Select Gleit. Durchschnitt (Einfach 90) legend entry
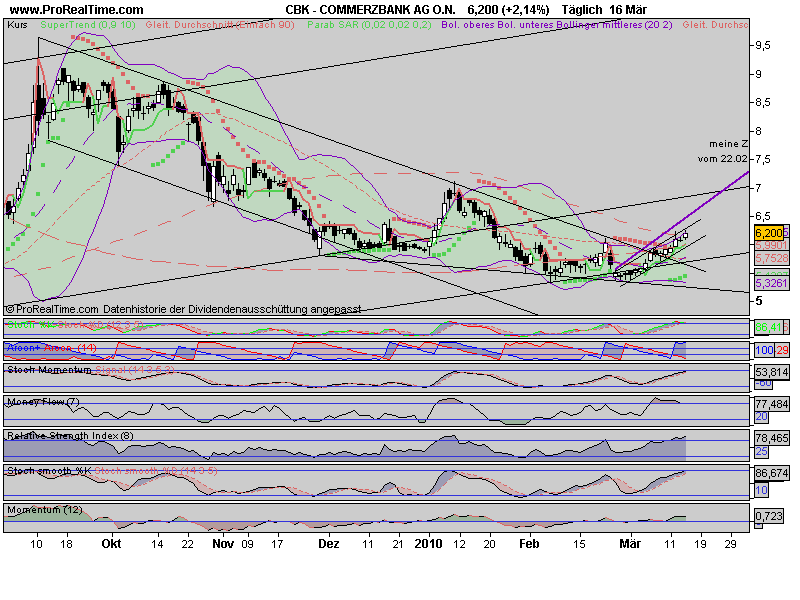The height and width of the screenshot is (600, 800). coord(220,24)
